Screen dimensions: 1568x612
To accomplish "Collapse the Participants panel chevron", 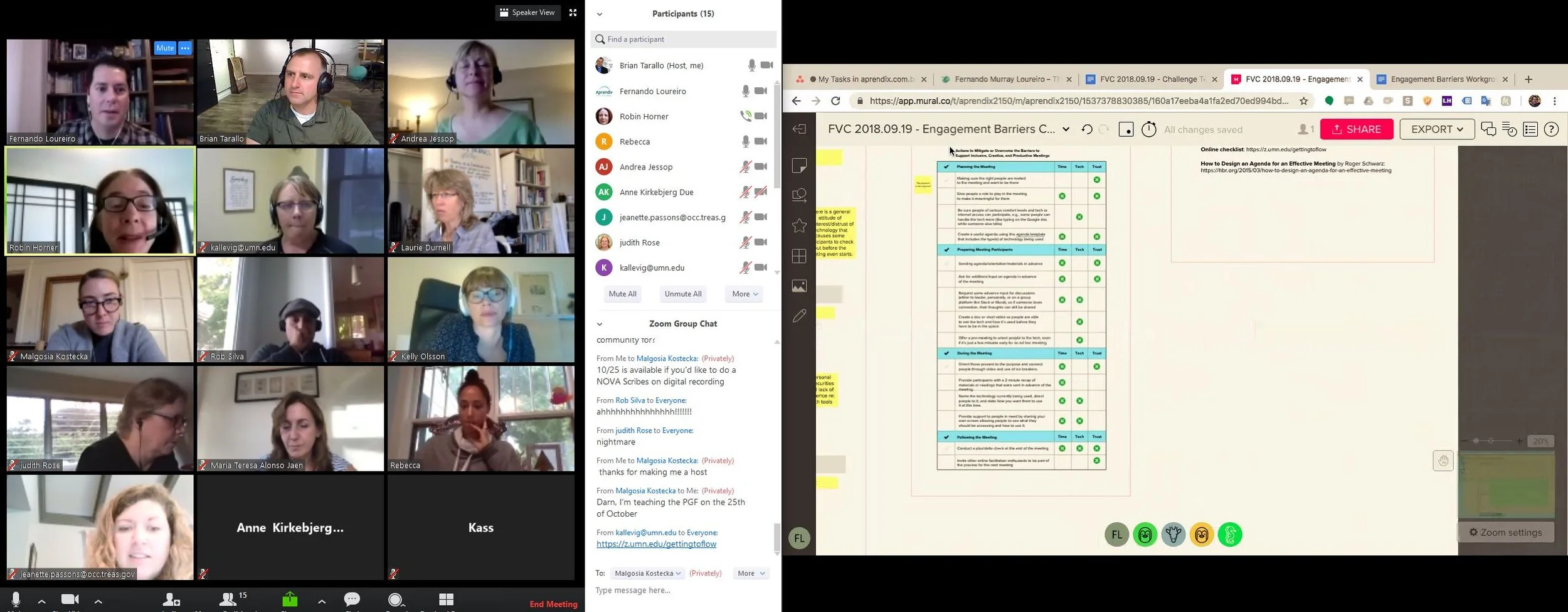I will pyautogui.click(x=600, y=13).
